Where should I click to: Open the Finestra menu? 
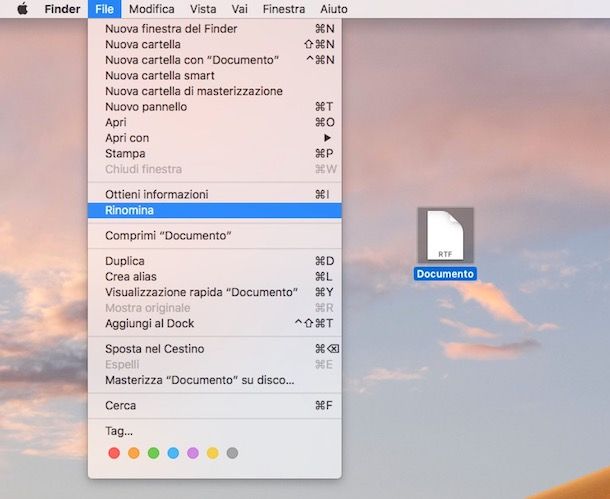284,9
